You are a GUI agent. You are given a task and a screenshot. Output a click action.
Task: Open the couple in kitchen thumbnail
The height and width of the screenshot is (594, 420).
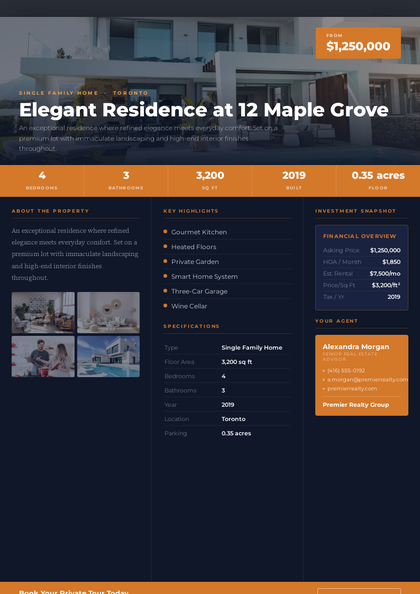pos(43,356)
